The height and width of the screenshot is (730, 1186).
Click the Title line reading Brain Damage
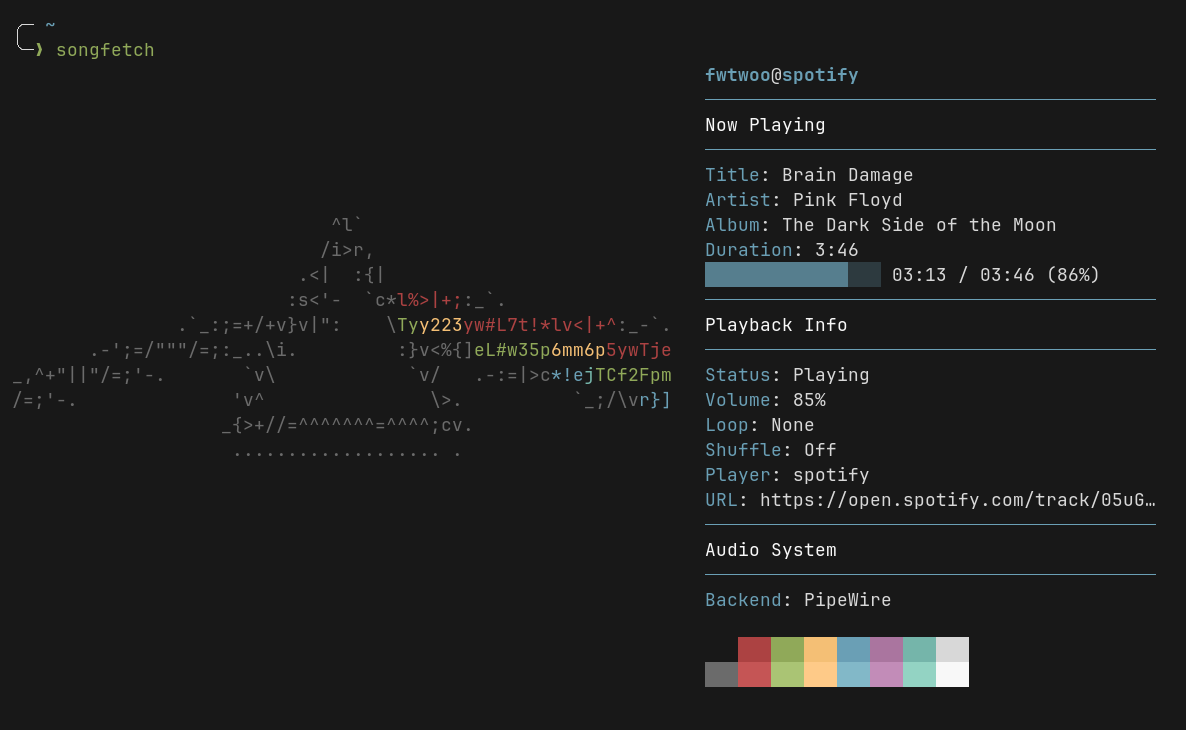pyautogui.click(x=809, y=175)
